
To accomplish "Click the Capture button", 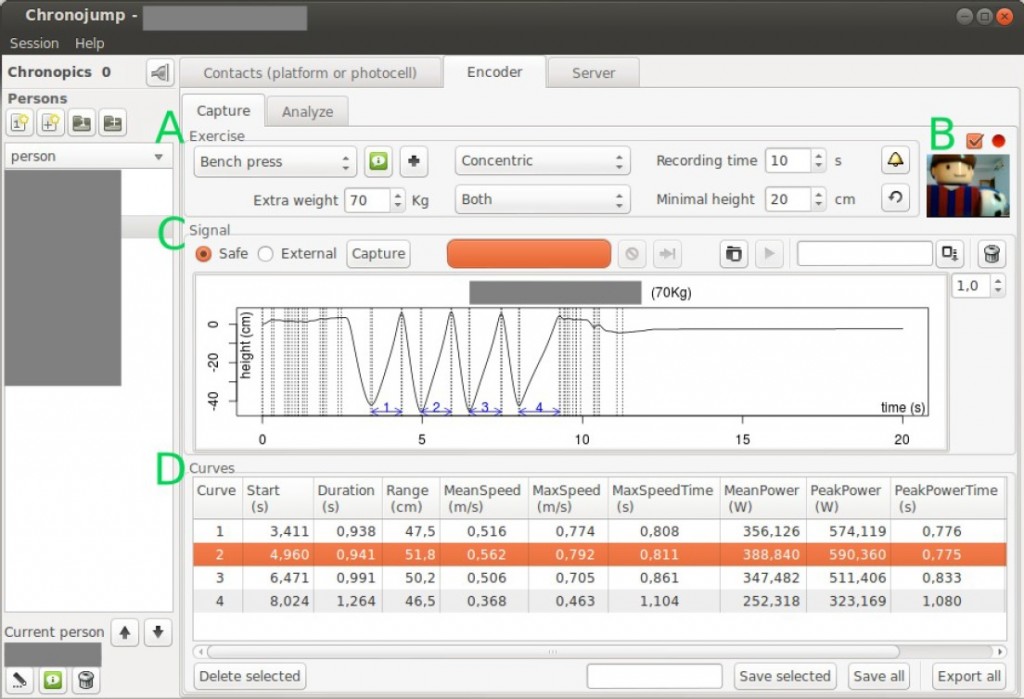I will pyautogui.click(x=378, y=254).
